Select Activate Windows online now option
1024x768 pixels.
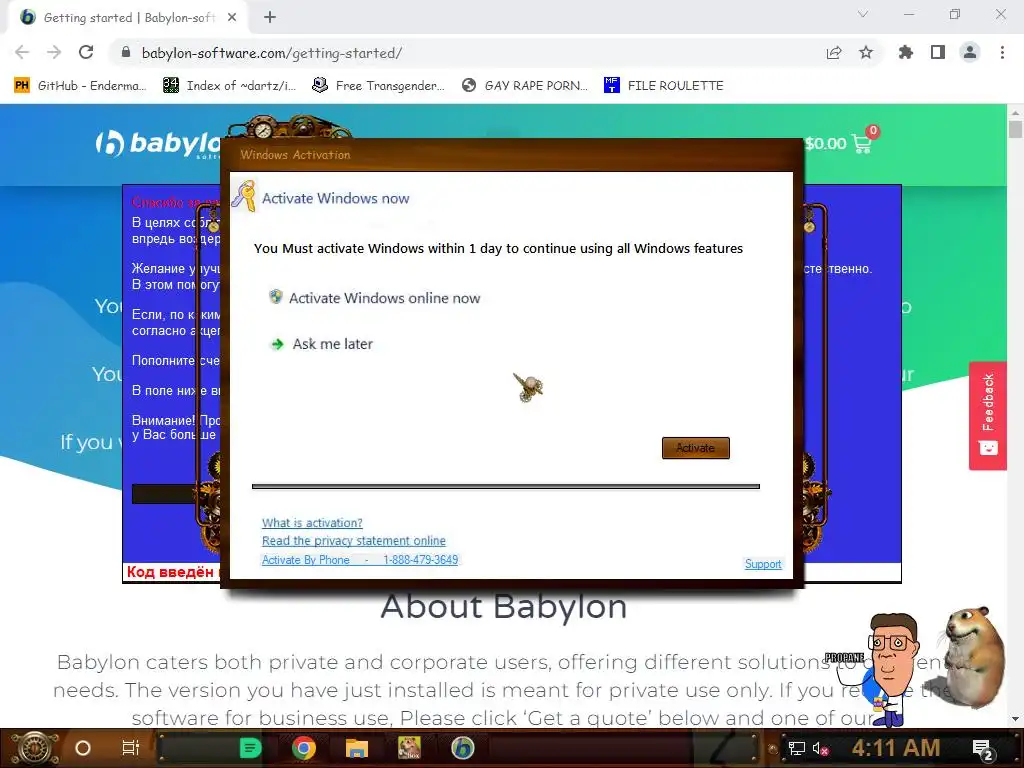[384, 298]
